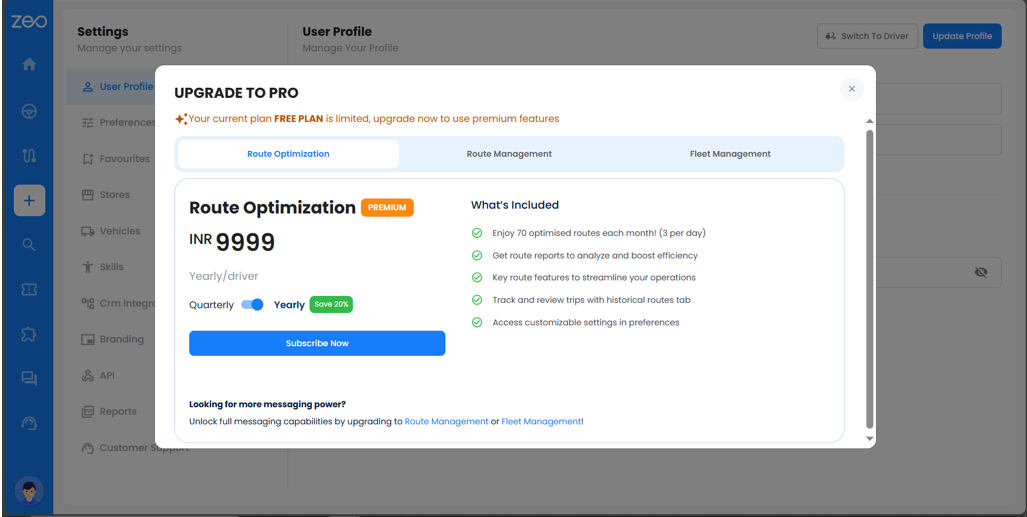Toggle password visibility eye icon
This screenshot has width=1027, height=517.
click(x=980, y=272)
